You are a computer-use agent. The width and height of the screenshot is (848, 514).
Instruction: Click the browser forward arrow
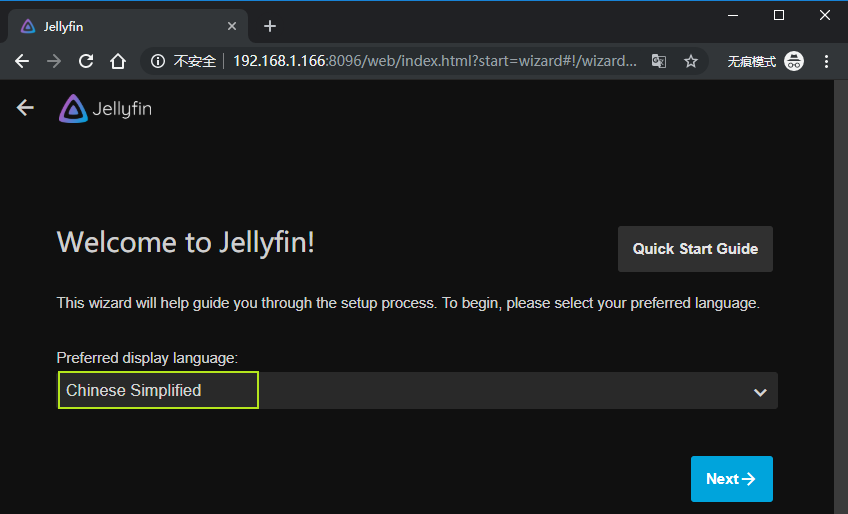54,61
